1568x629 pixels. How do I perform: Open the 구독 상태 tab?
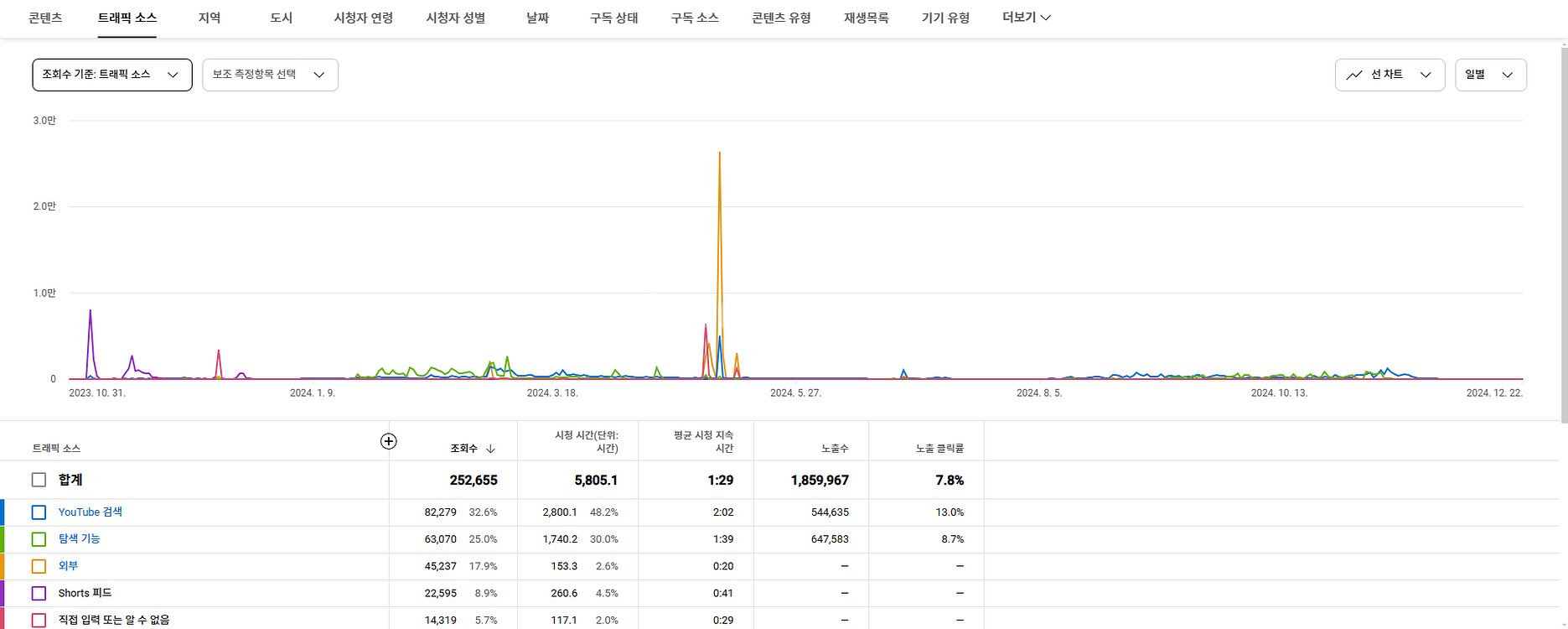[x=614, y=18]
